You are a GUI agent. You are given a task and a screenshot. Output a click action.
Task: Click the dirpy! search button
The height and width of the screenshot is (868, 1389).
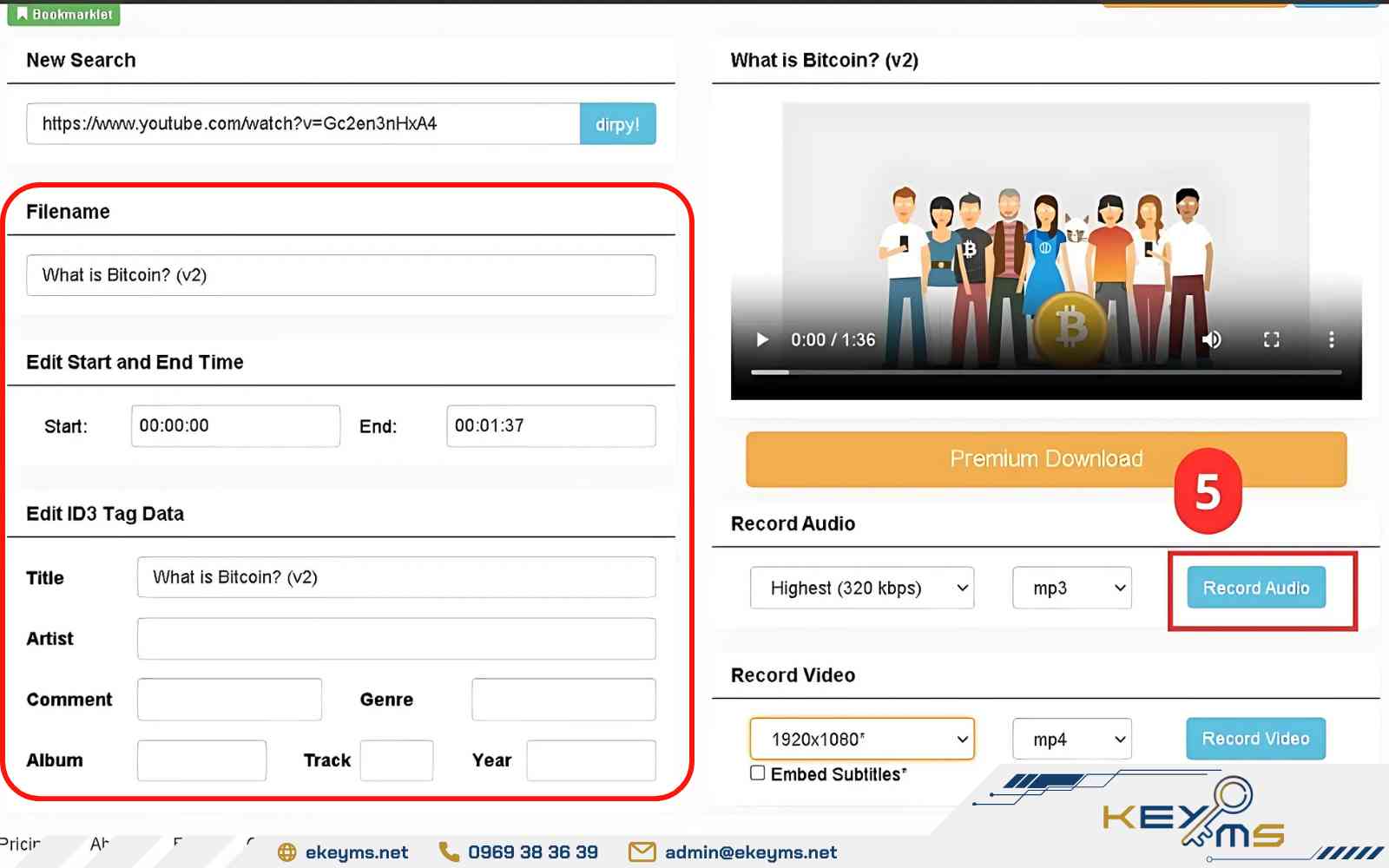click(x=617, y=124)
